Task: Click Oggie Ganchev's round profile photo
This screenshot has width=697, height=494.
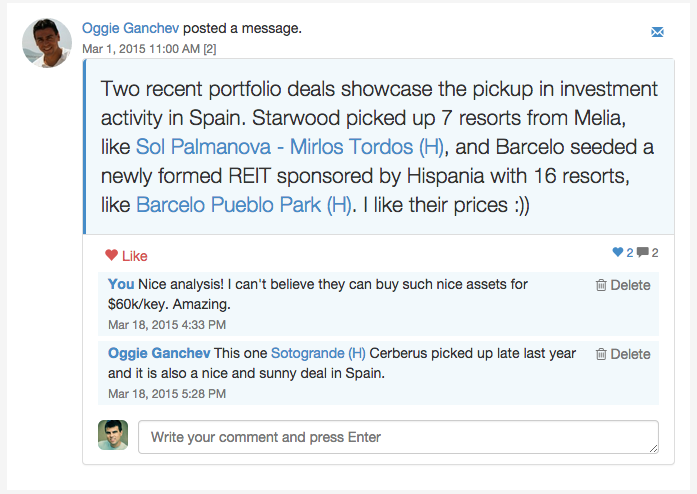Action: 47,43
